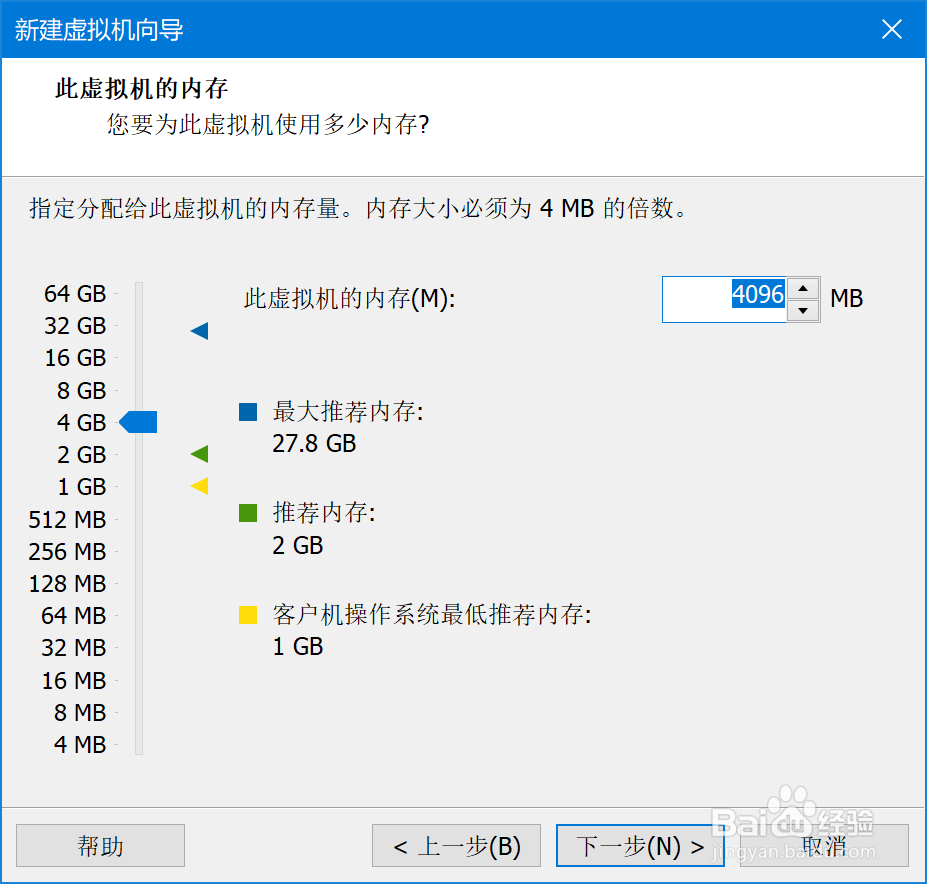Click the yellow legend square for 客户机操作系统最低推荐内存
This screenshot has height=884, width=927.
(x=248, y=615)
